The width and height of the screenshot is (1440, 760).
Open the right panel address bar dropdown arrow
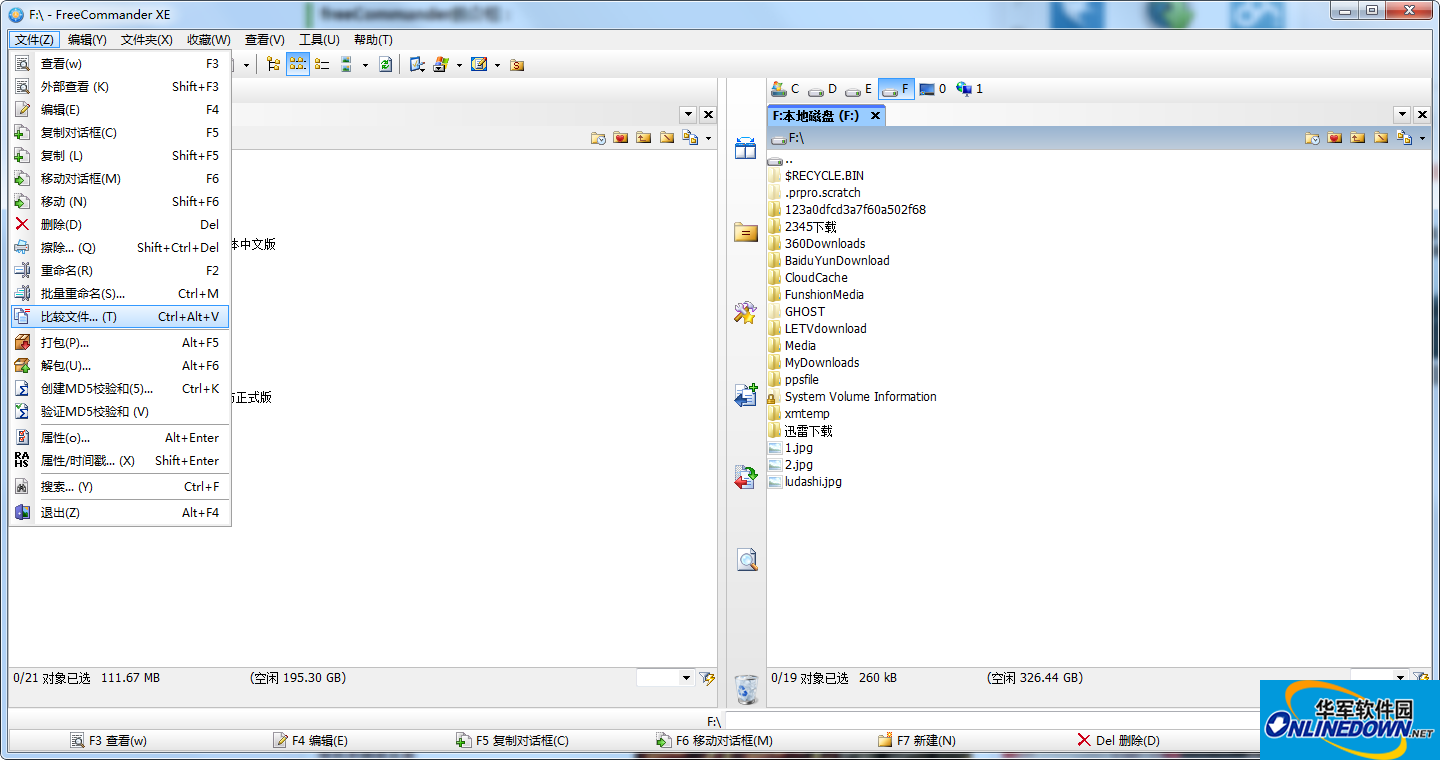click(x=1422, y=138)
